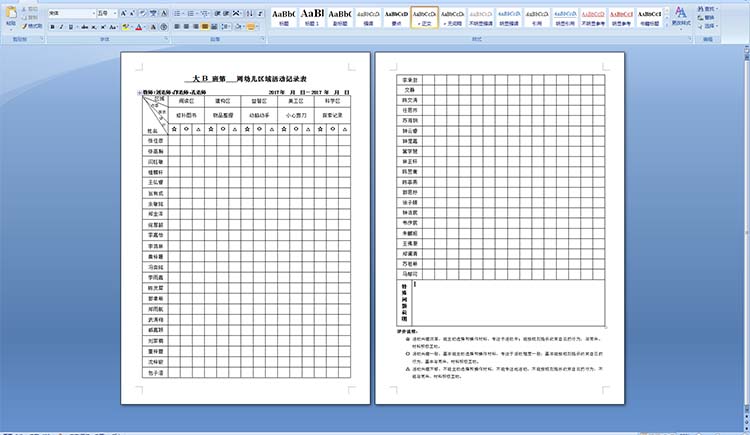This screenshot has height=435, width=750.
Task: Toggle Bold formatting
Action: tap(53, 27)
